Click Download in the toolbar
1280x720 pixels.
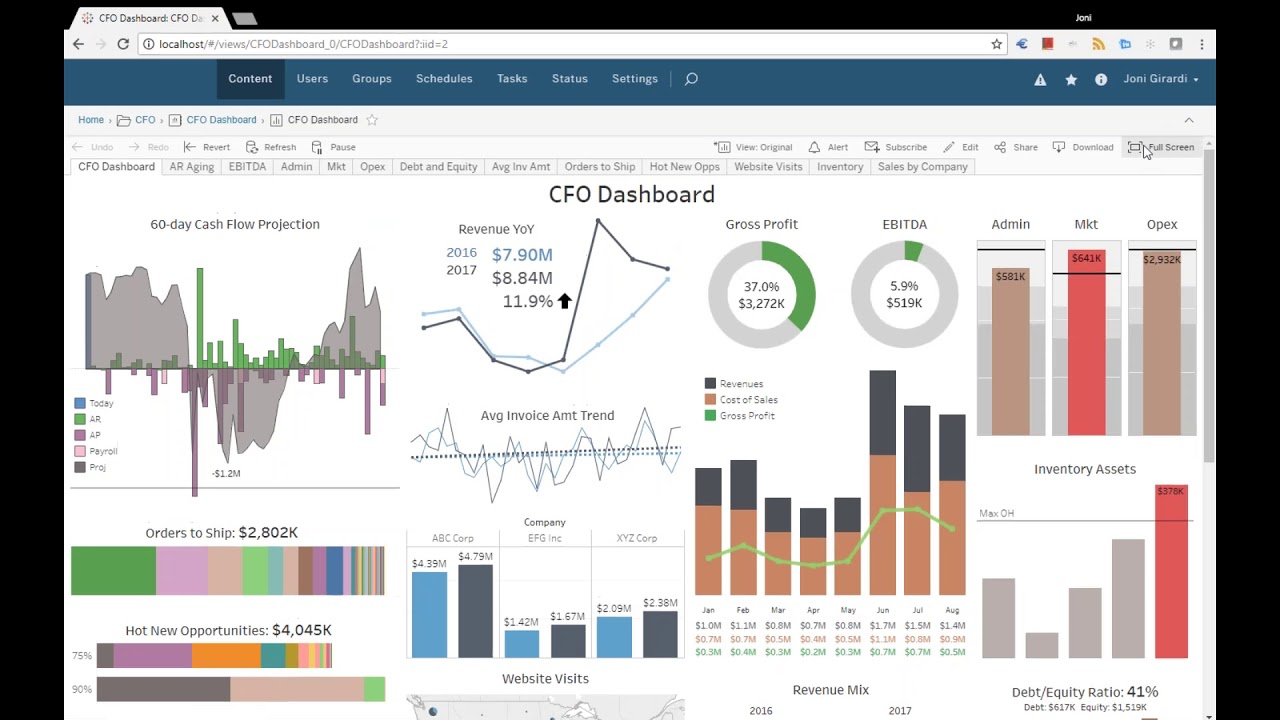tap(1083, 147)
